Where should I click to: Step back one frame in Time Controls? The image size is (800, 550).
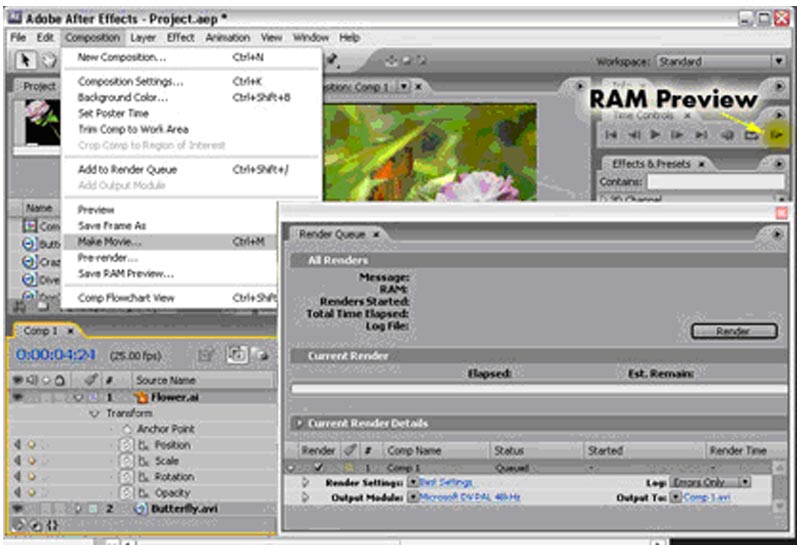(634, 135)
